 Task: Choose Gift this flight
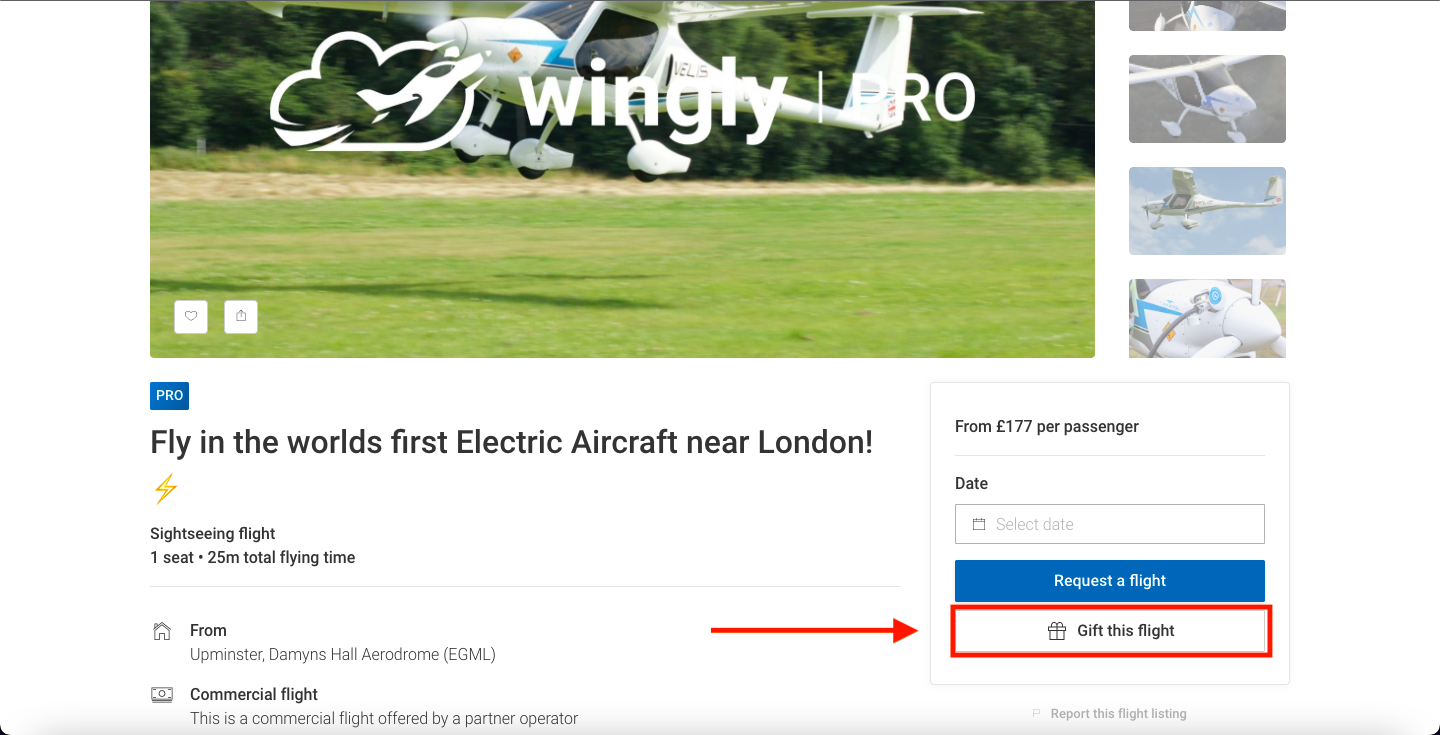point(1110,631)
